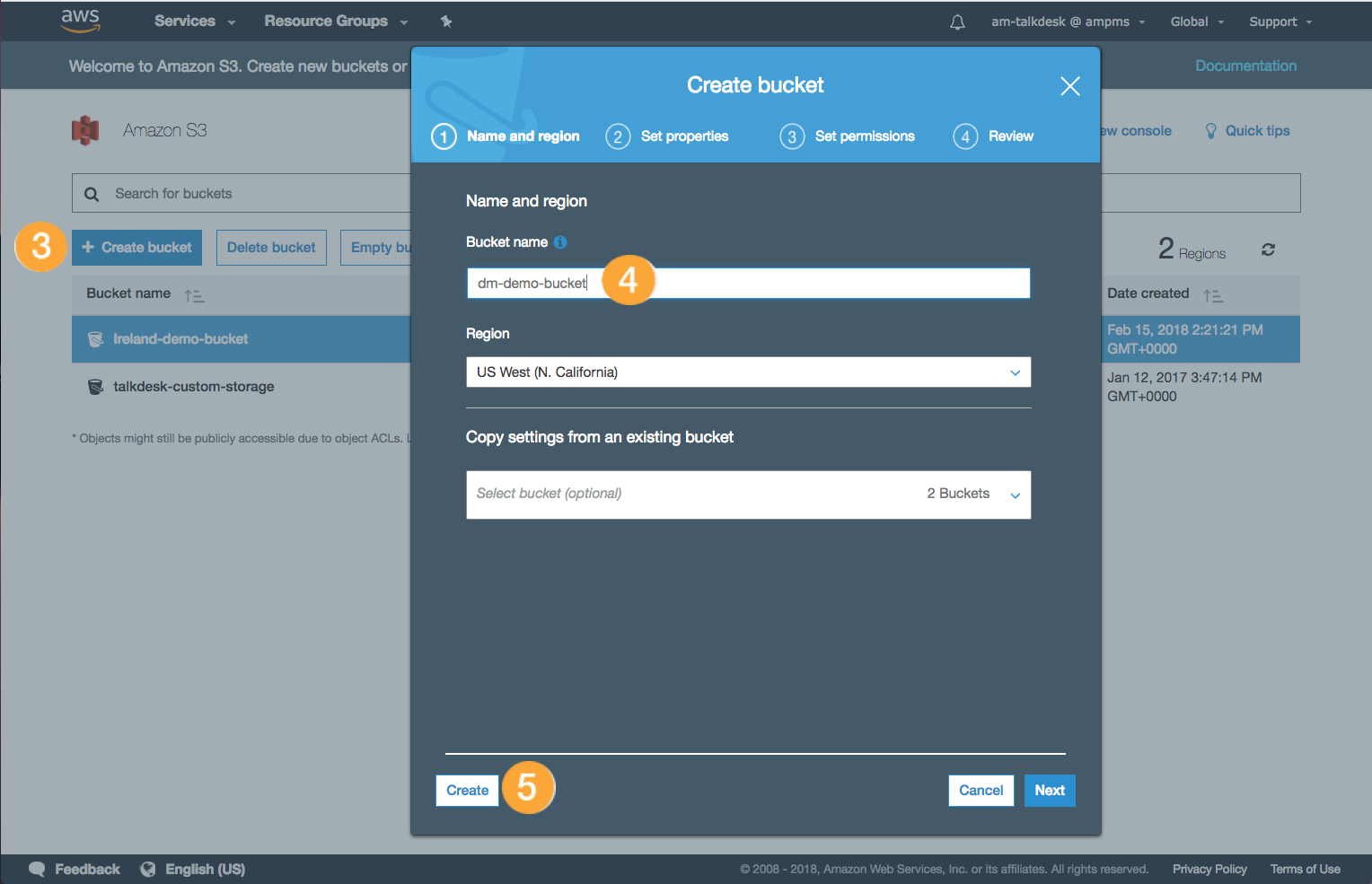This screenshot has width=1372, height=884.
Task: Click bucket icon beside talkdesk-custom-storage
Action: 95,387
